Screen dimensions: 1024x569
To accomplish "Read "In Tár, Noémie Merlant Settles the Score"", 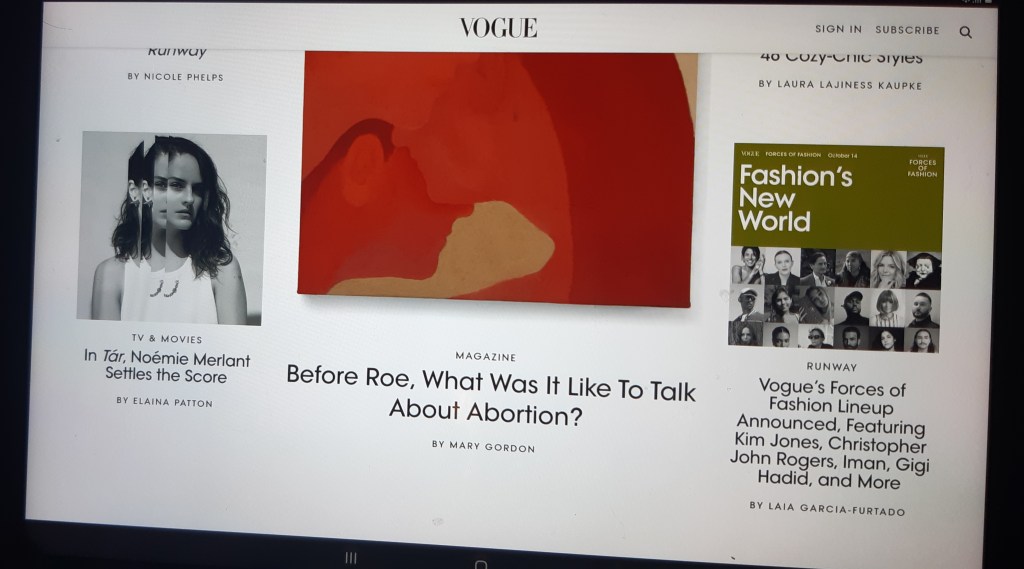I will [167, 367].
